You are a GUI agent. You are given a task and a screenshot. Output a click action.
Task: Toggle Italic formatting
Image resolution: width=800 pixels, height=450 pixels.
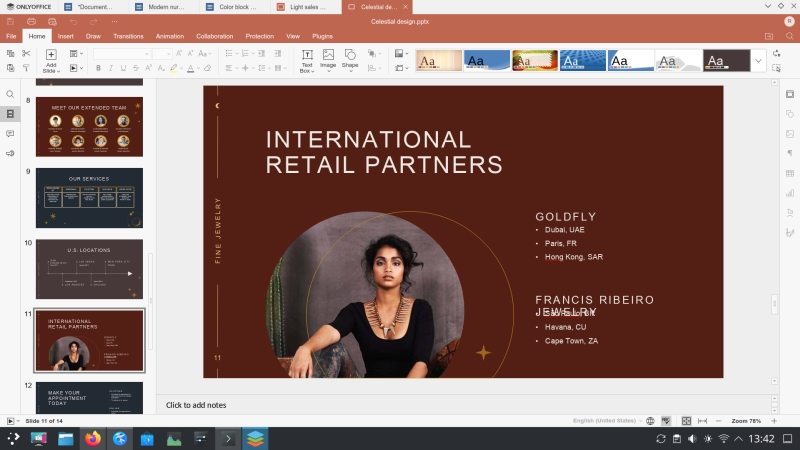point(111,68)
